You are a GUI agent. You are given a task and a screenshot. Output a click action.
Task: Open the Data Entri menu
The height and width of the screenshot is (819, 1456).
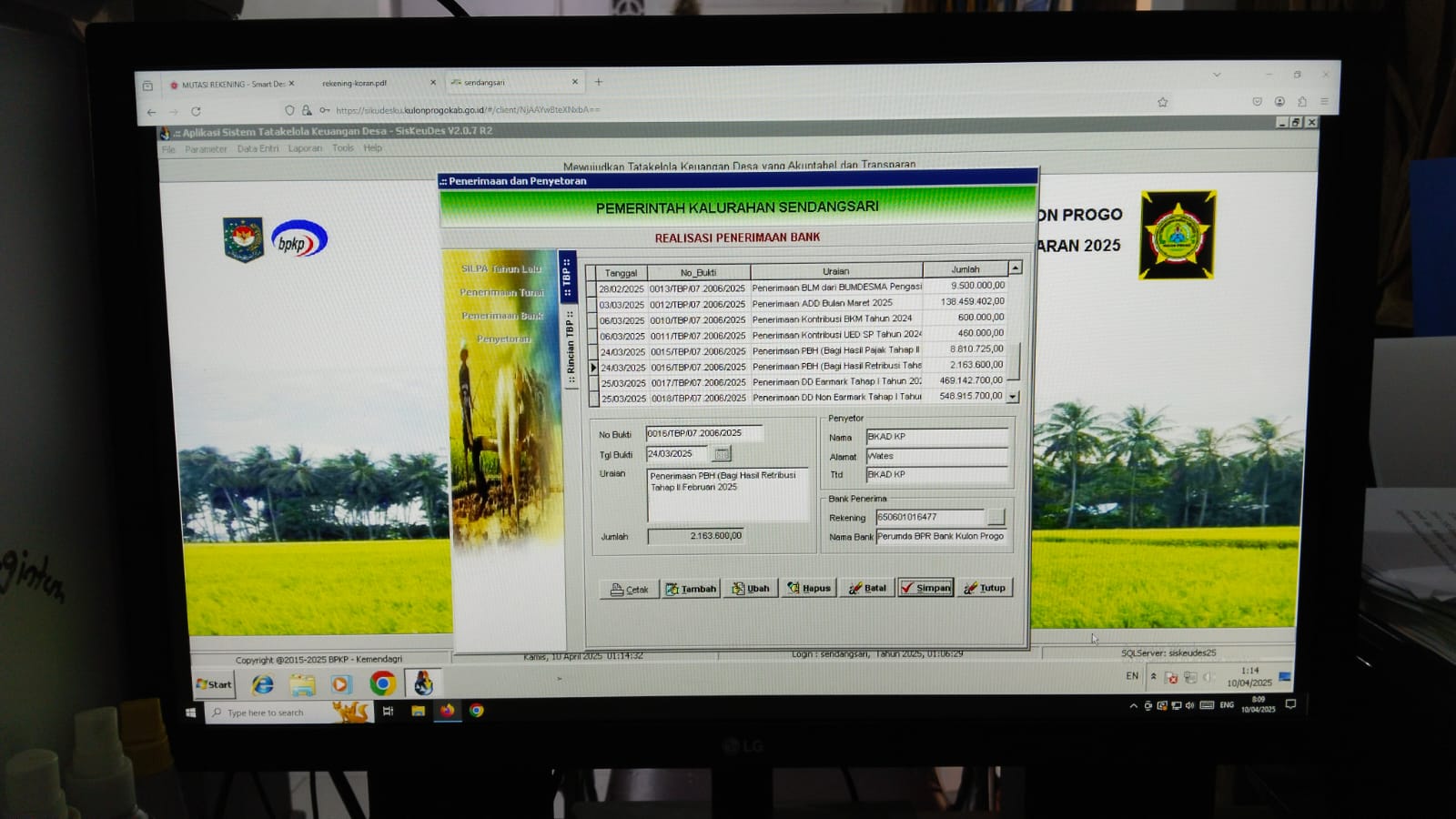[258, 148]
